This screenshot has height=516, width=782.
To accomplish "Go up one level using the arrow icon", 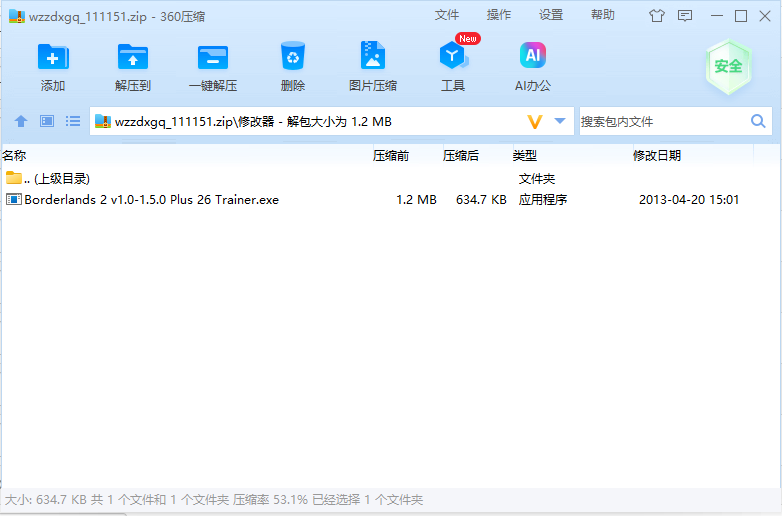I will (x=21, y=121).
